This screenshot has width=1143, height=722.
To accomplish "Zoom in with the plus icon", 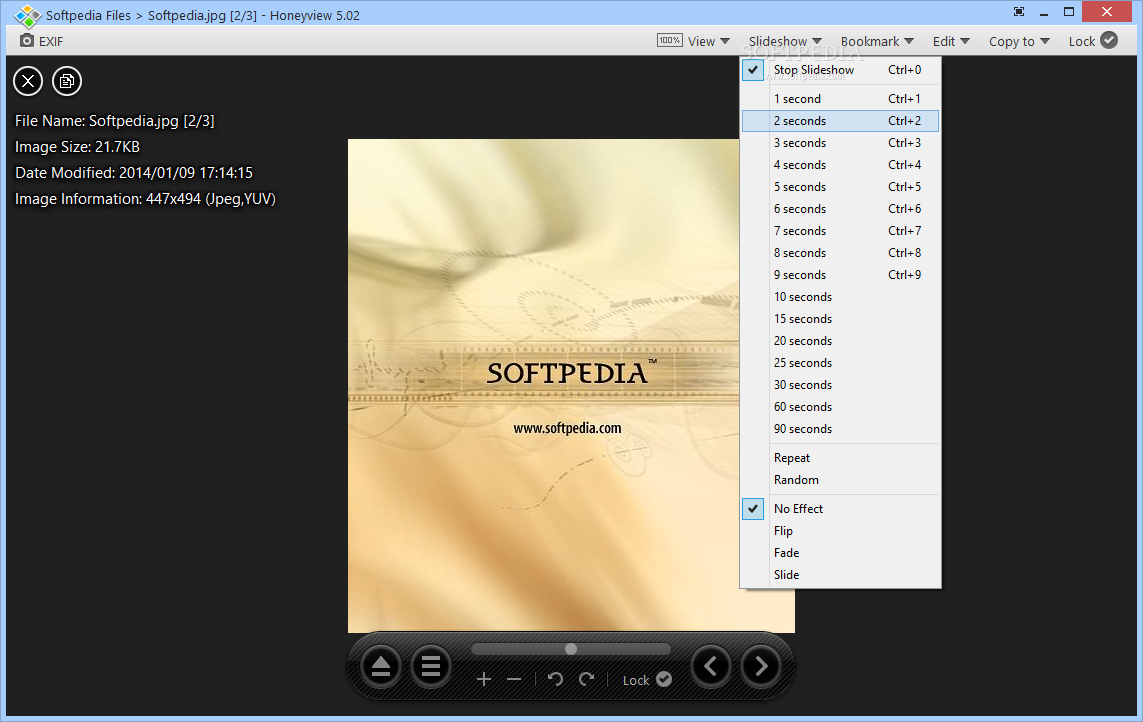I will 483,680.
